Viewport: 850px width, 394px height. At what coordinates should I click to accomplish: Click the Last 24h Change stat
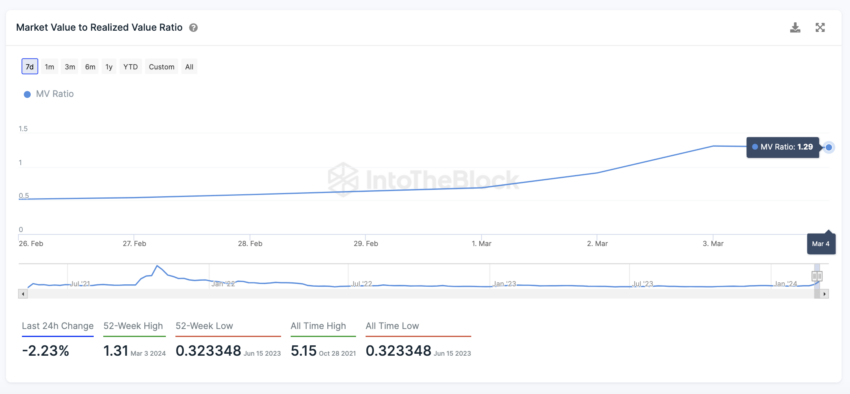57,340
